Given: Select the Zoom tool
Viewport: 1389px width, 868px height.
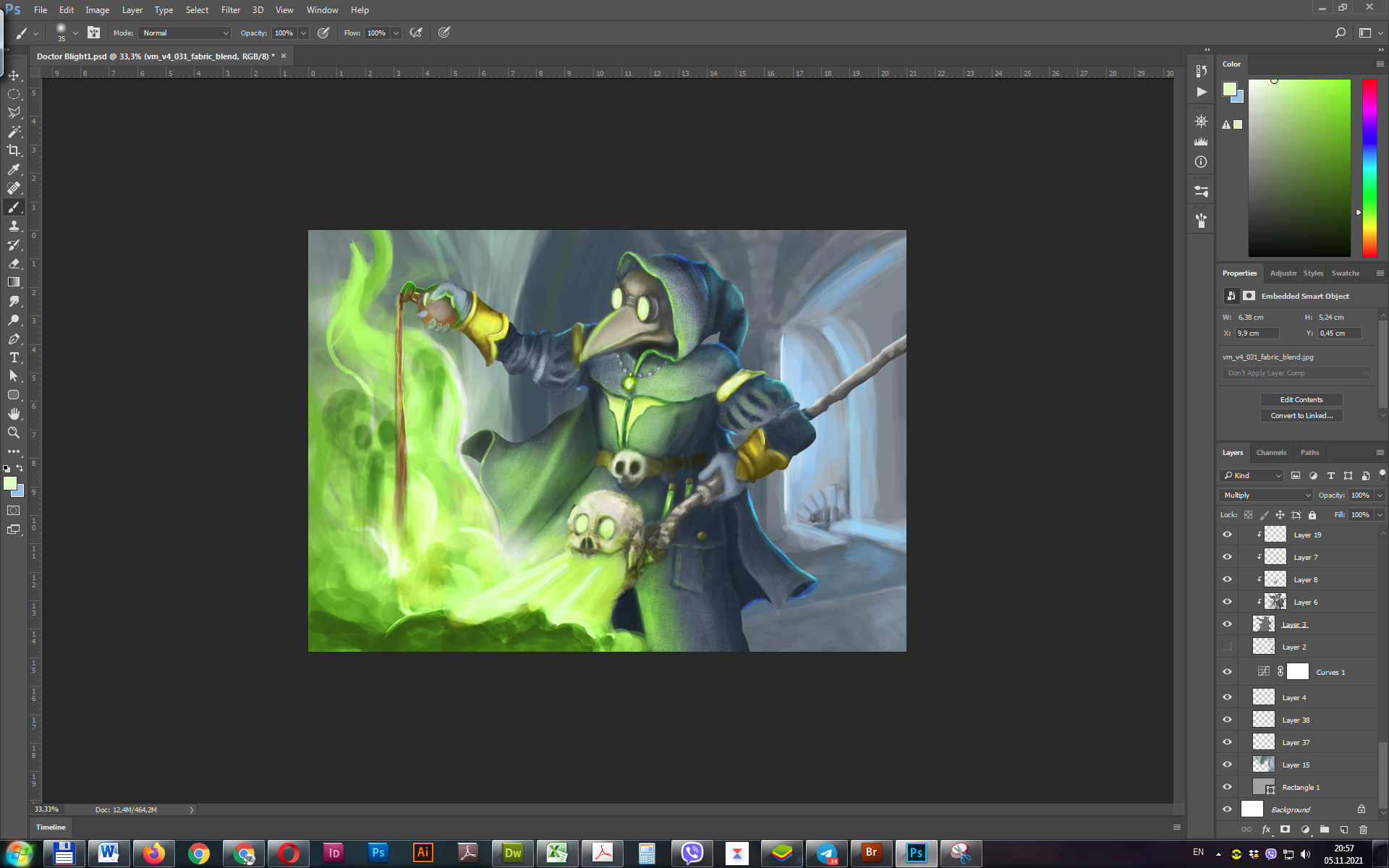Looking at the screenshot, I should click(x=14, y=433).
